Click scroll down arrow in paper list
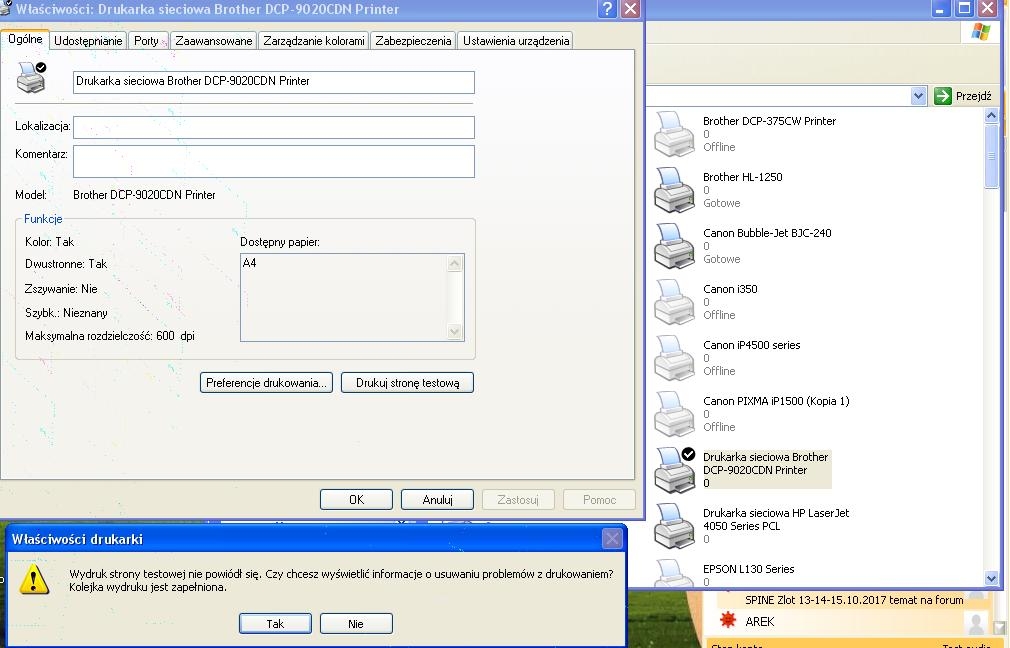 pos(455,332)
